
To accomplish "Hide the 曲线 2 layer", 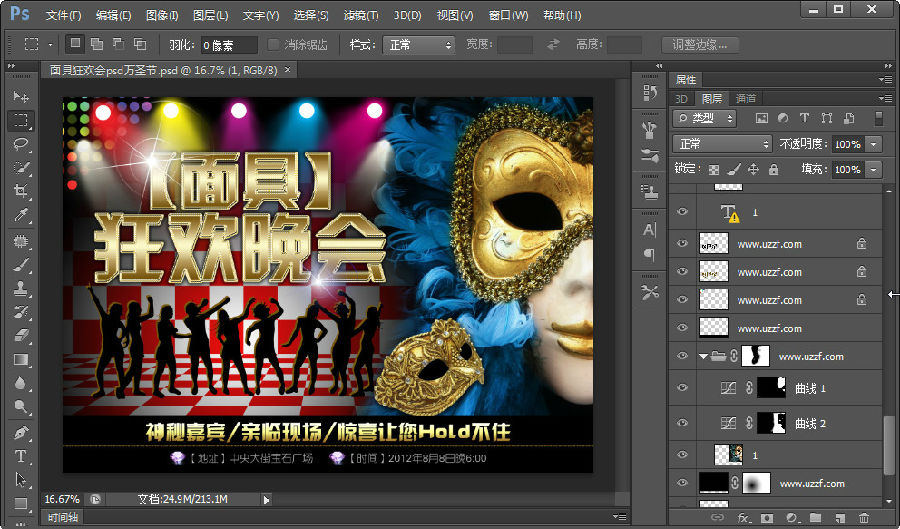I will (682, 423).
